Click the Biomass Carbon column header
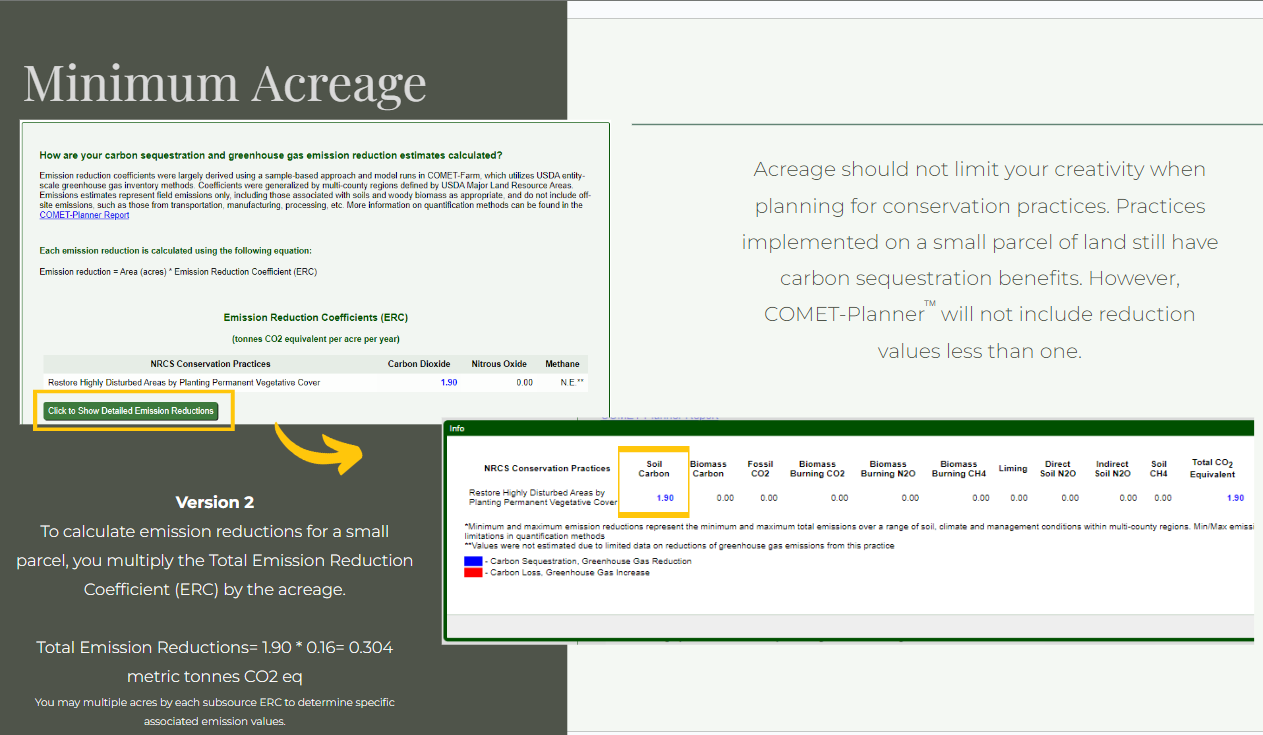Viewport: 1263px width, 735px height. click(708, 468)
